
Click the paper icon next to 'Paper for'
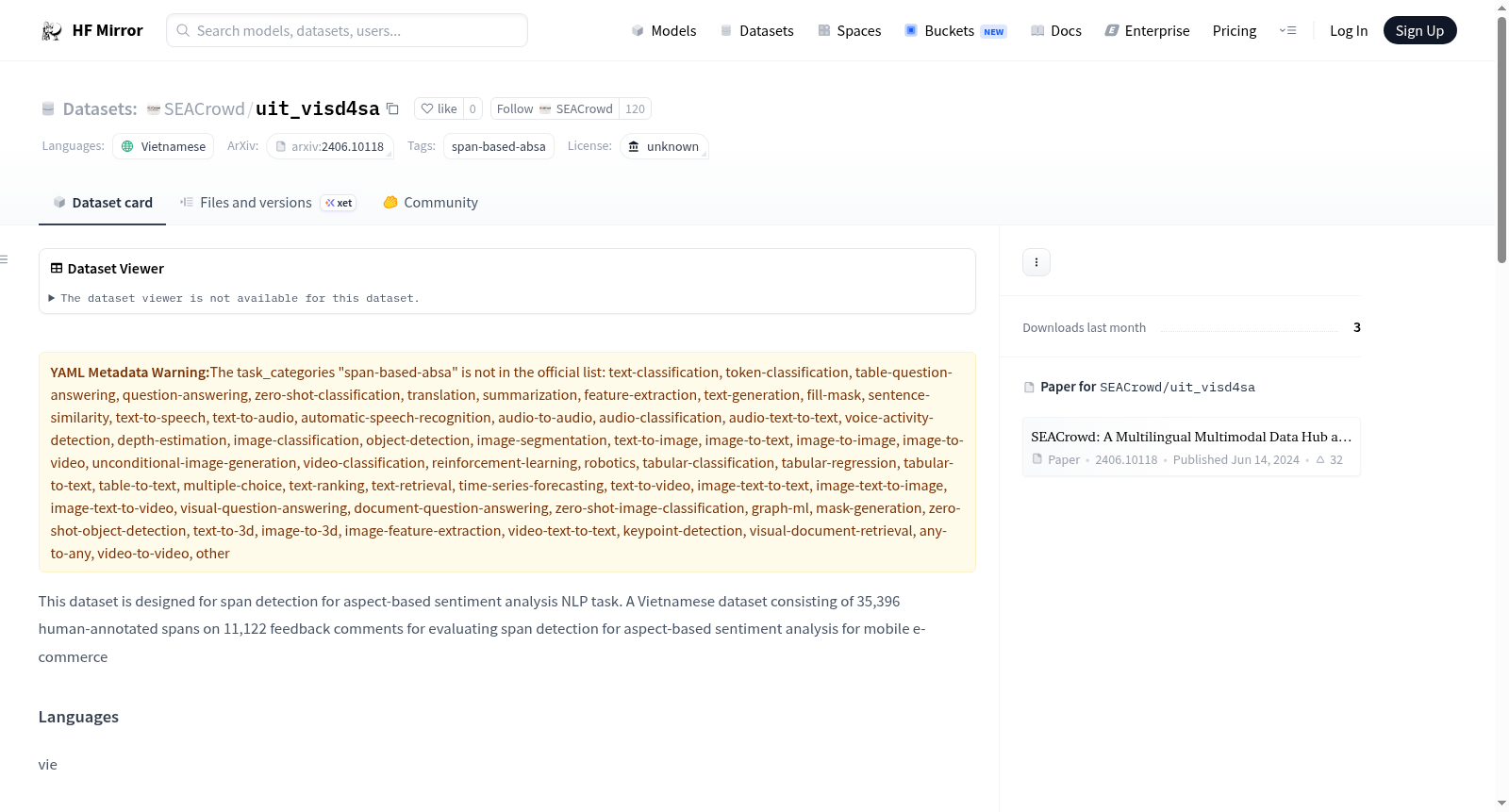click(1029, 388)
